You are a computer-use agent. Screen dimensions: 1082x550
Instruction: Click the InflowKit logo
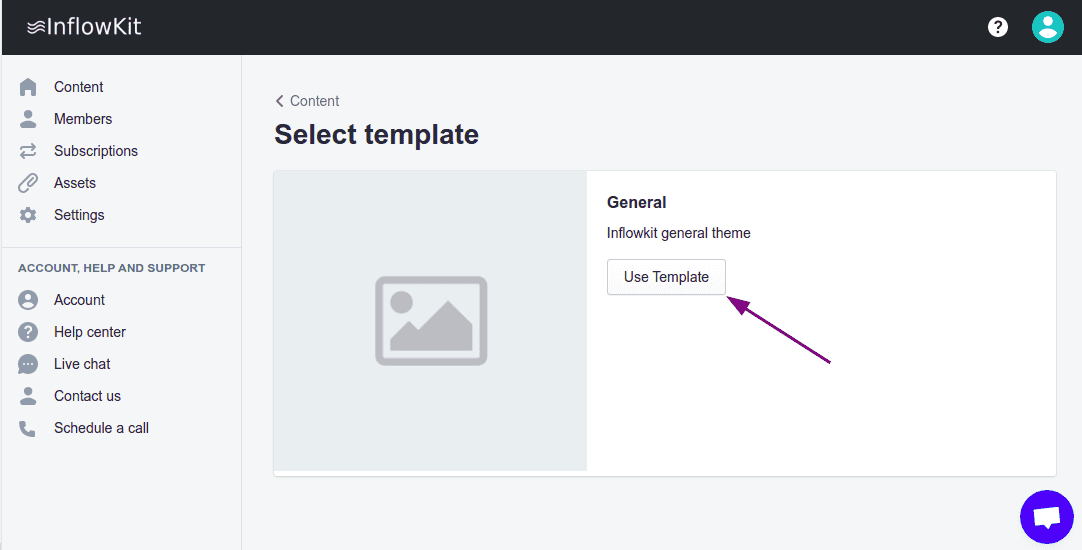point(84,27)
